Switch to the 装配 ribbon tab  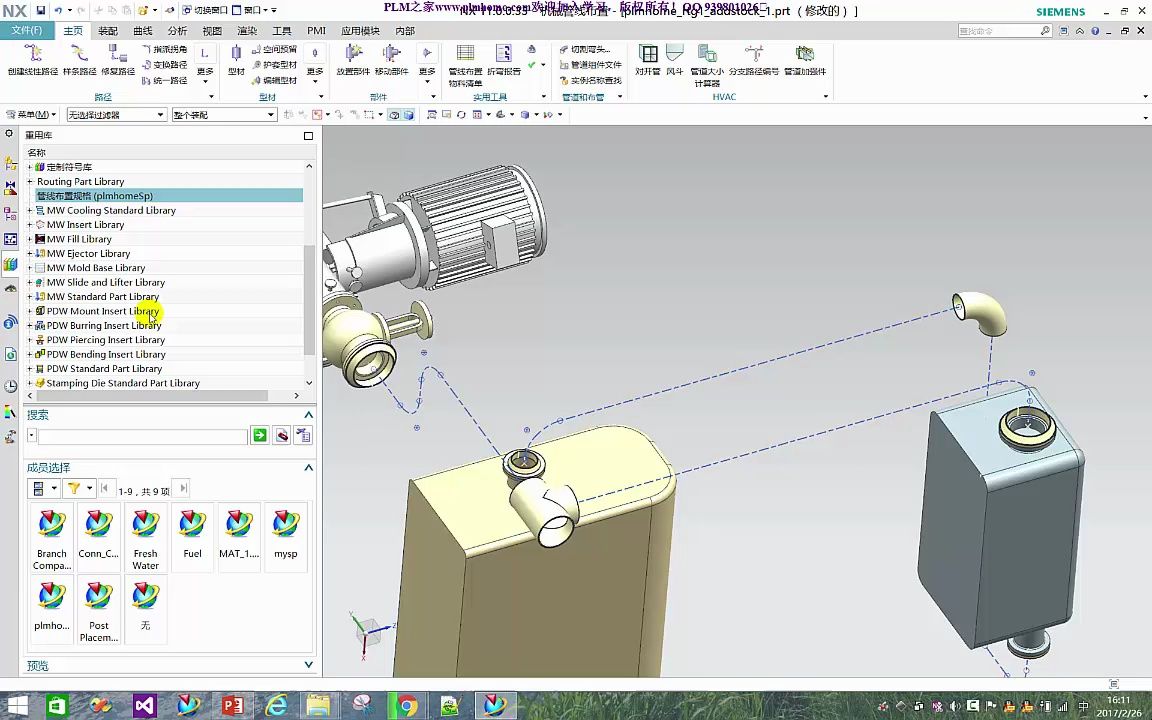point(108,31)
